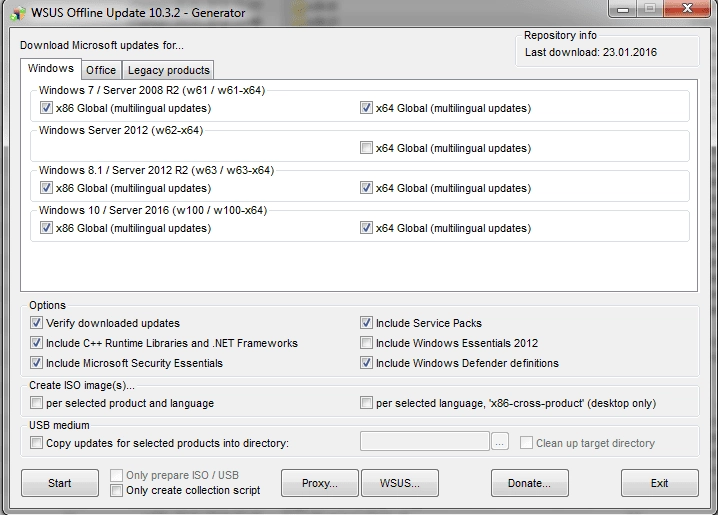Click the 'Last download: 23.01.2016' text
Screen dimensions: 718x515
tap(591, 52)
